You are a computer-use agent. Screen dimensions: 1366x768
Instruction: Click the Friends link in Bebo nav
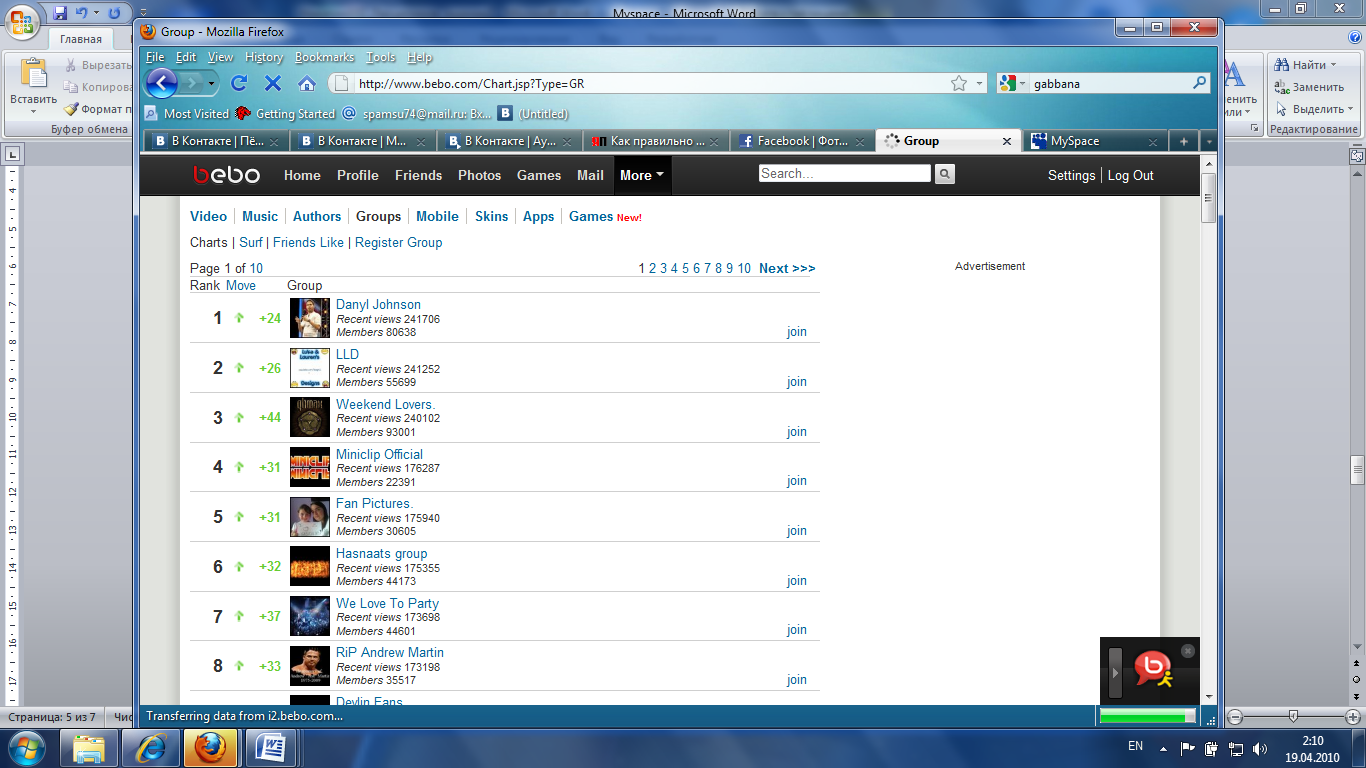418,175
